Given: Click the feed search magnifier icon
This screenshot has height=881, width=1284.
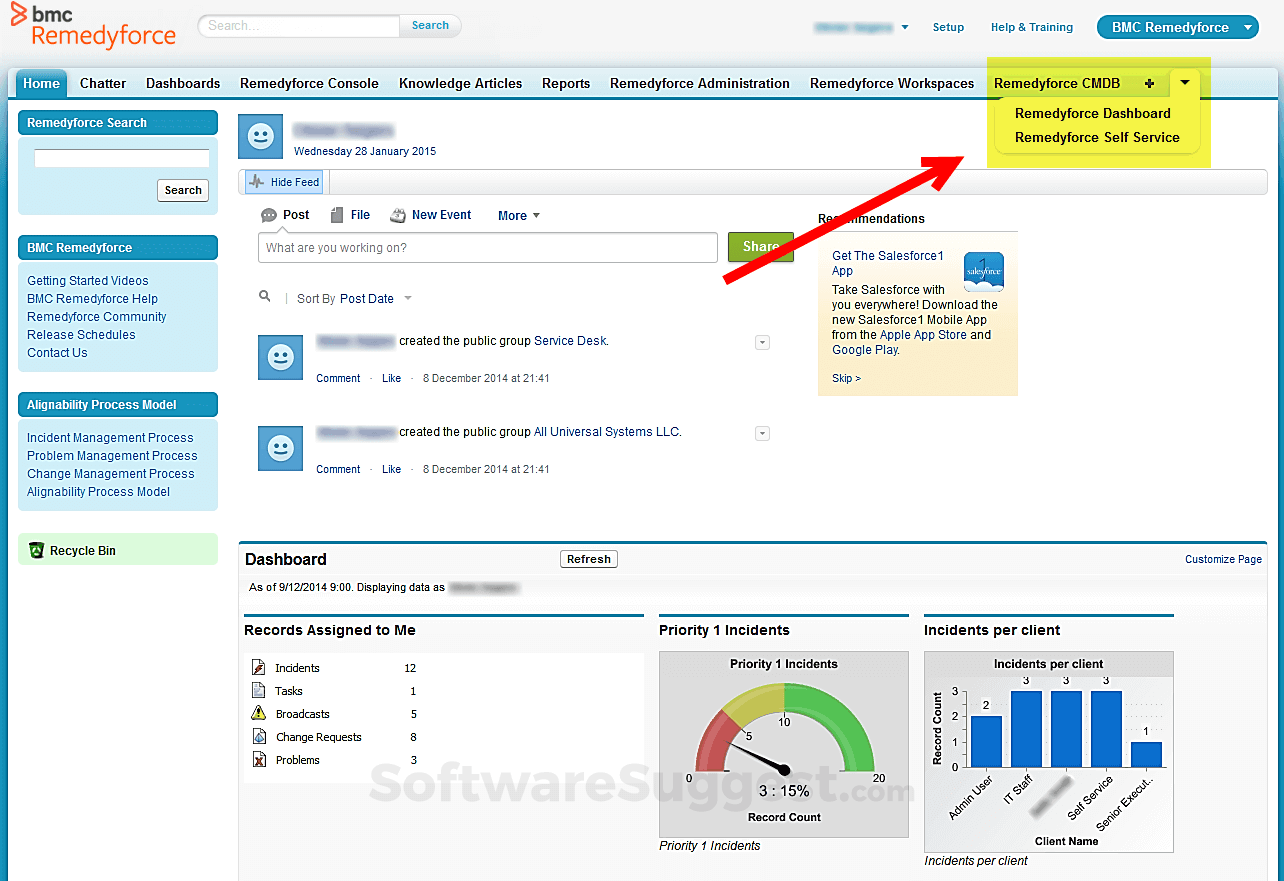Looking at the screenshot, I should pyautogui.click(x=265, y=297).
